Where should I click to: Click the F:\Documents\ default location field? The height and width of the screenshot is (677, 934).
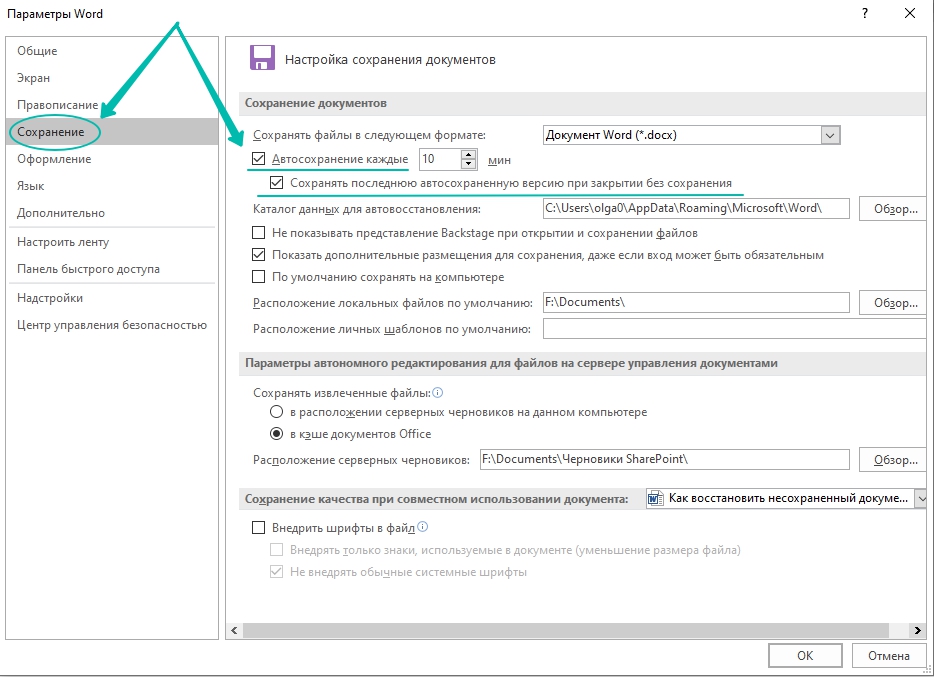click(x=696, y=302)
